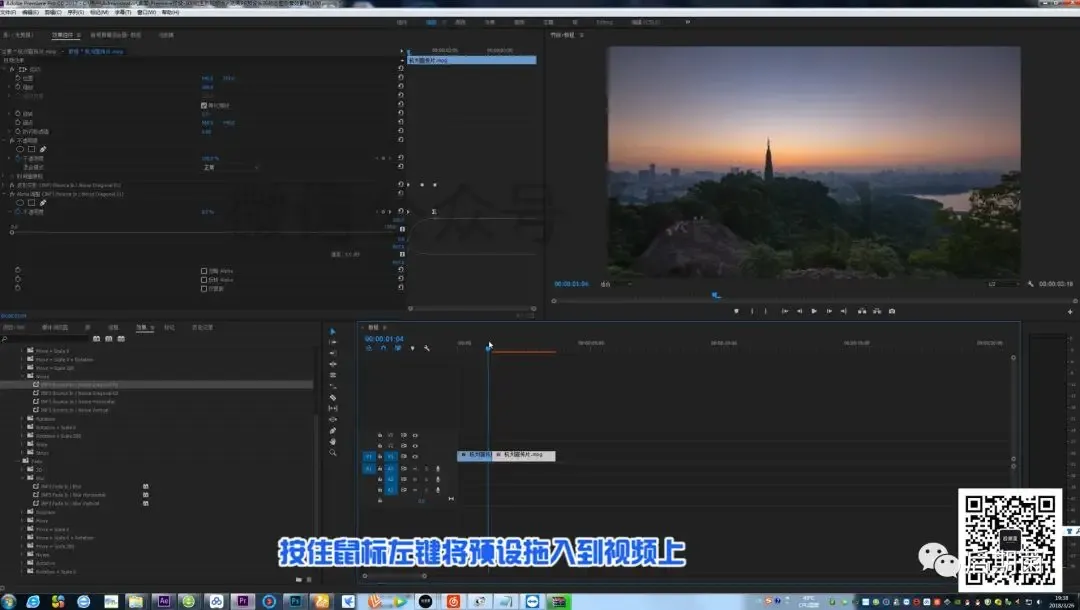The width and height of the screenshot is (1080, 610).
Task: Select the Zoom magnifier tool
Action: click(333, 452)
